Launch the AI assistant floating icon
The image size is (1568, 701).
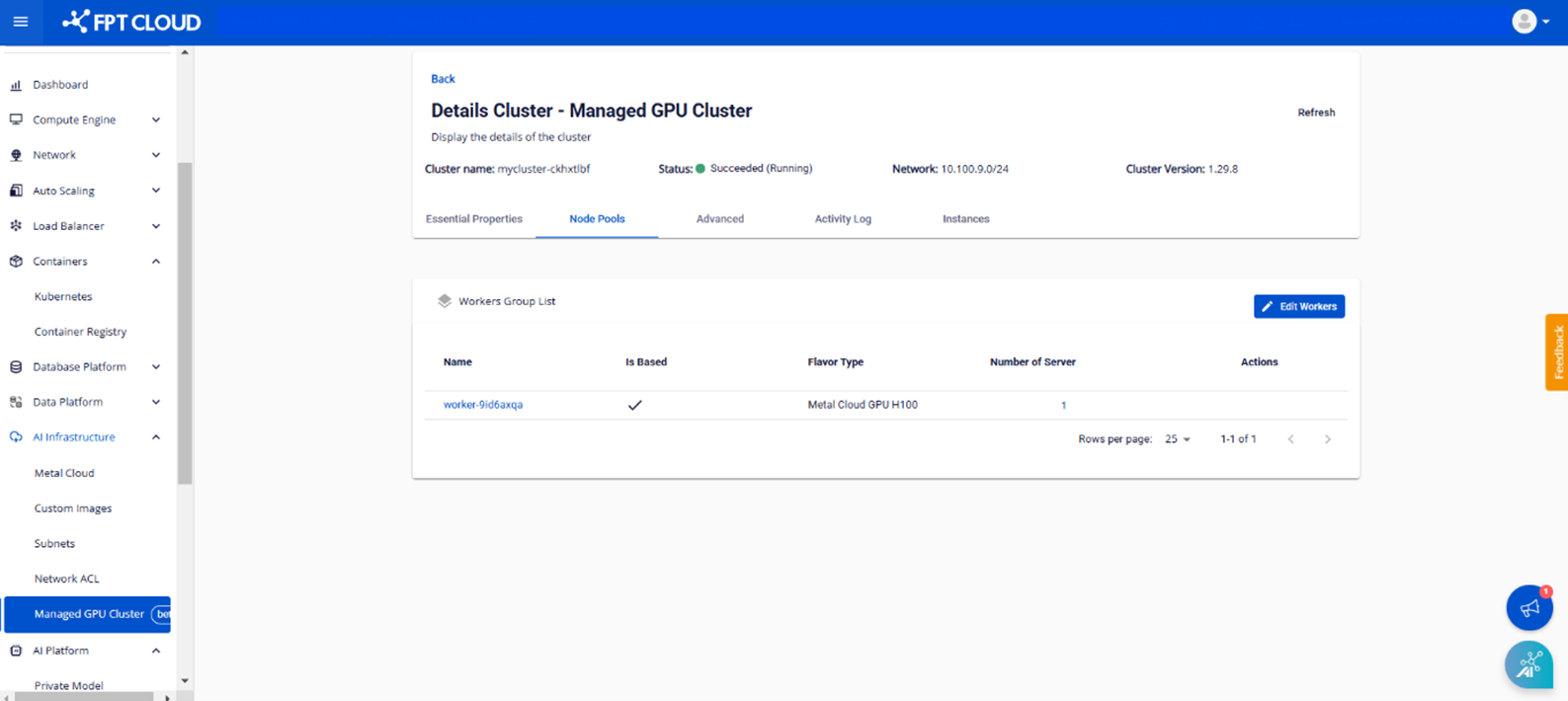click(x=1528, y=664)
